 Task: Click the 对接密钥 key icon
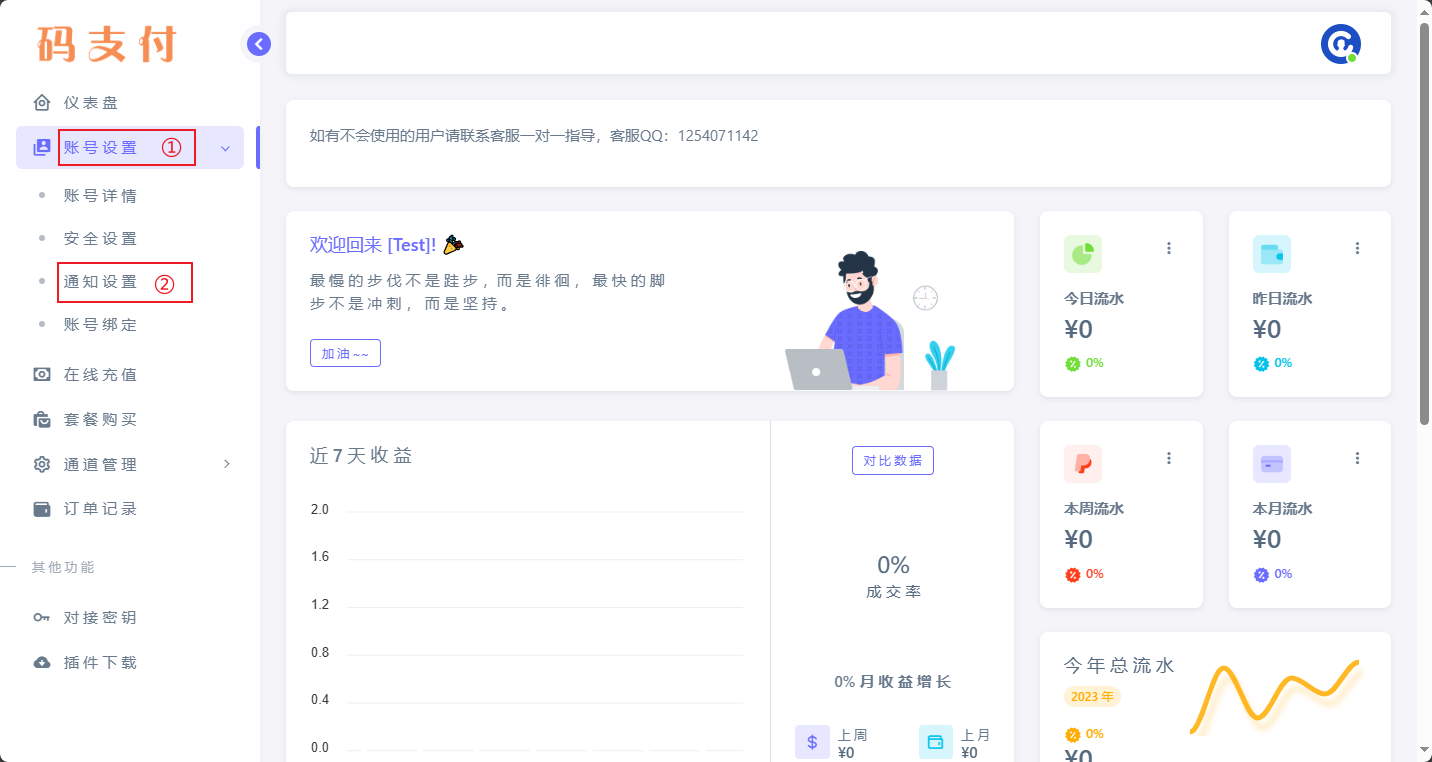(42, 617)
